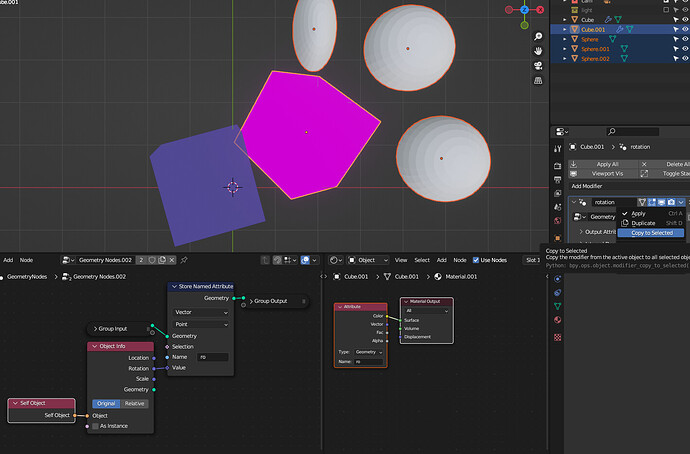Toggle the camera view icon in viewport

[x=538, y=66]
